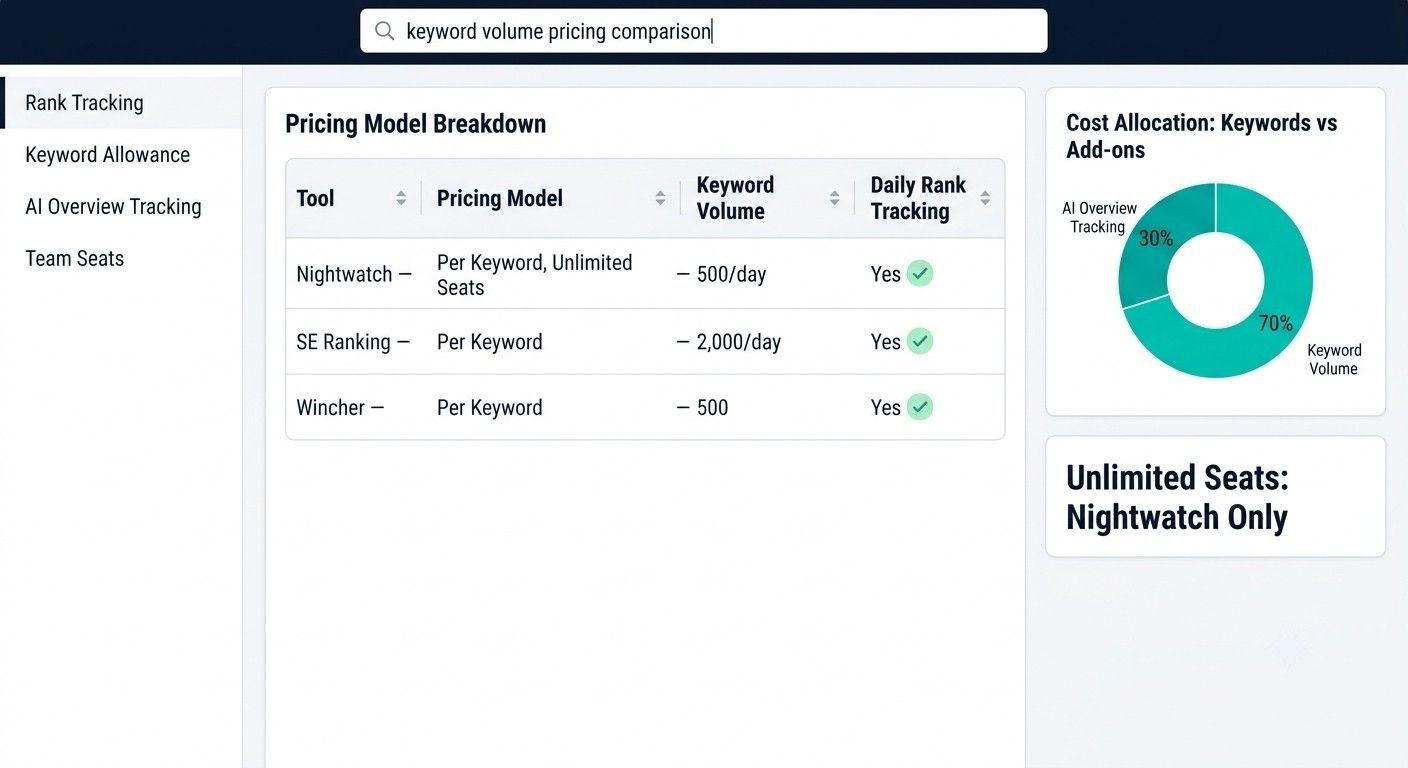Select the Nightwatch tool cell

tap(354, 274)
